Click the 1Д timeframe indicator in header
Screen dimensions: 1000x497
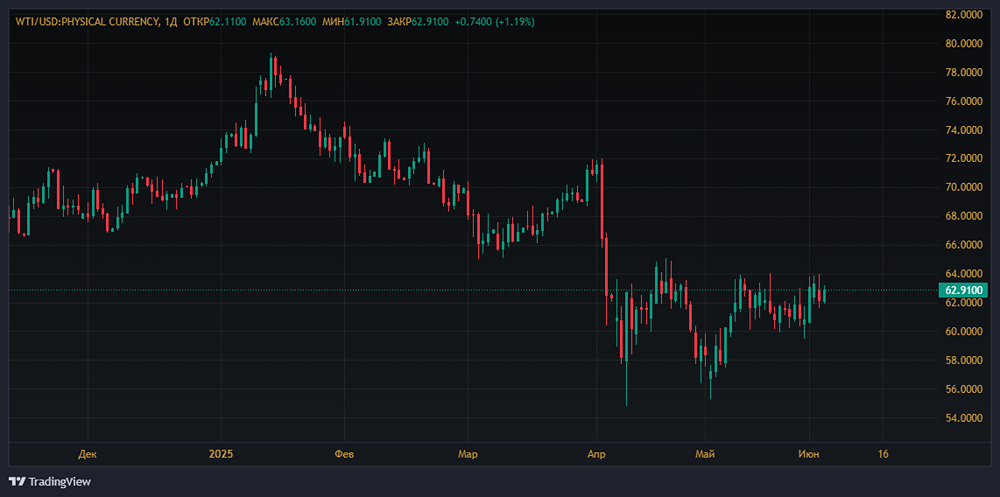tap(170, 22)
